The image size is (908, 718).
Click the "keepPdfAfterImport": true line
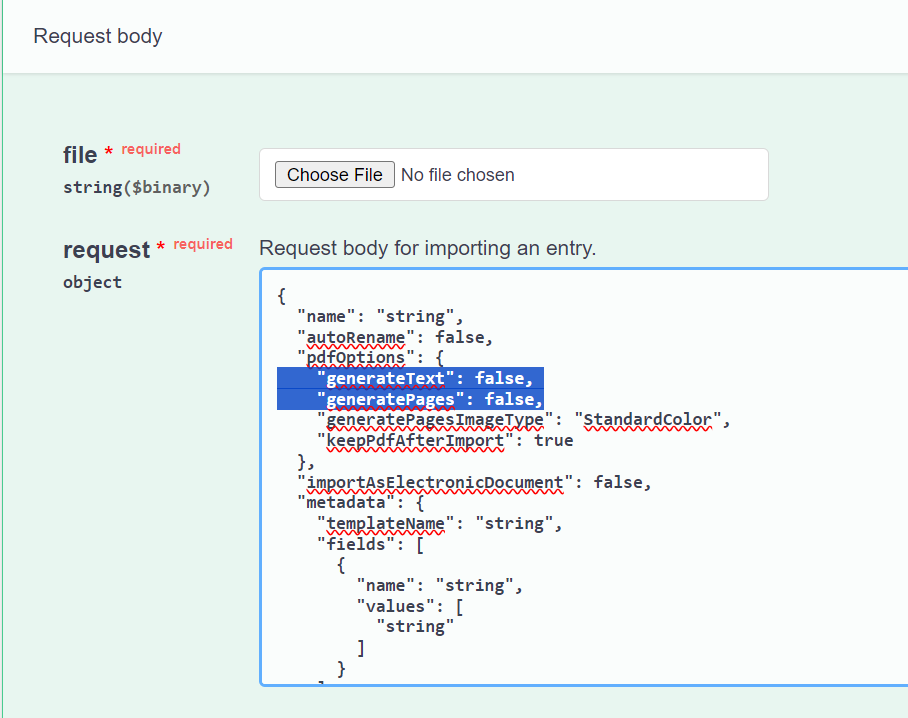445,441
